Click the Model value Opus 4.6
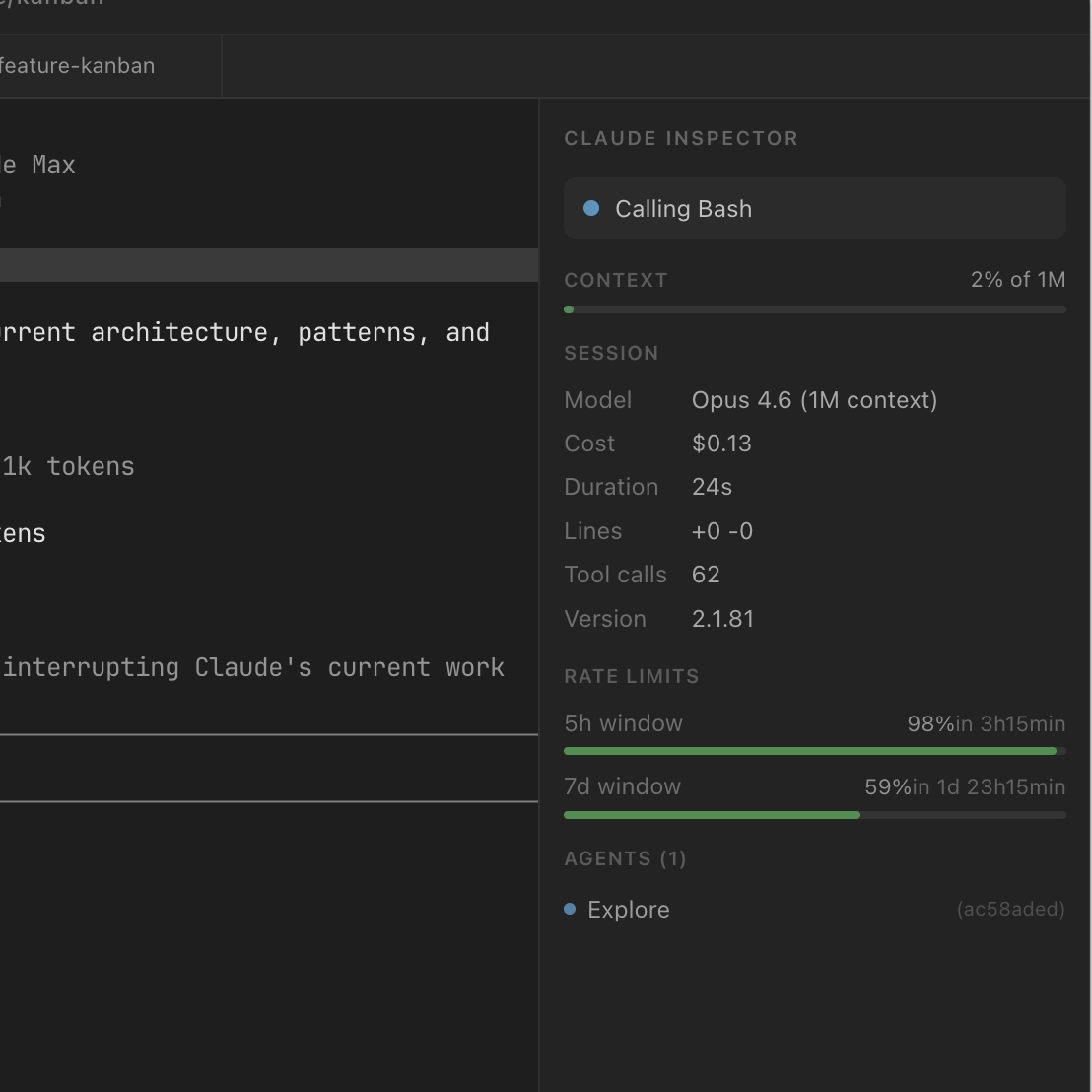 click(815, 400)
